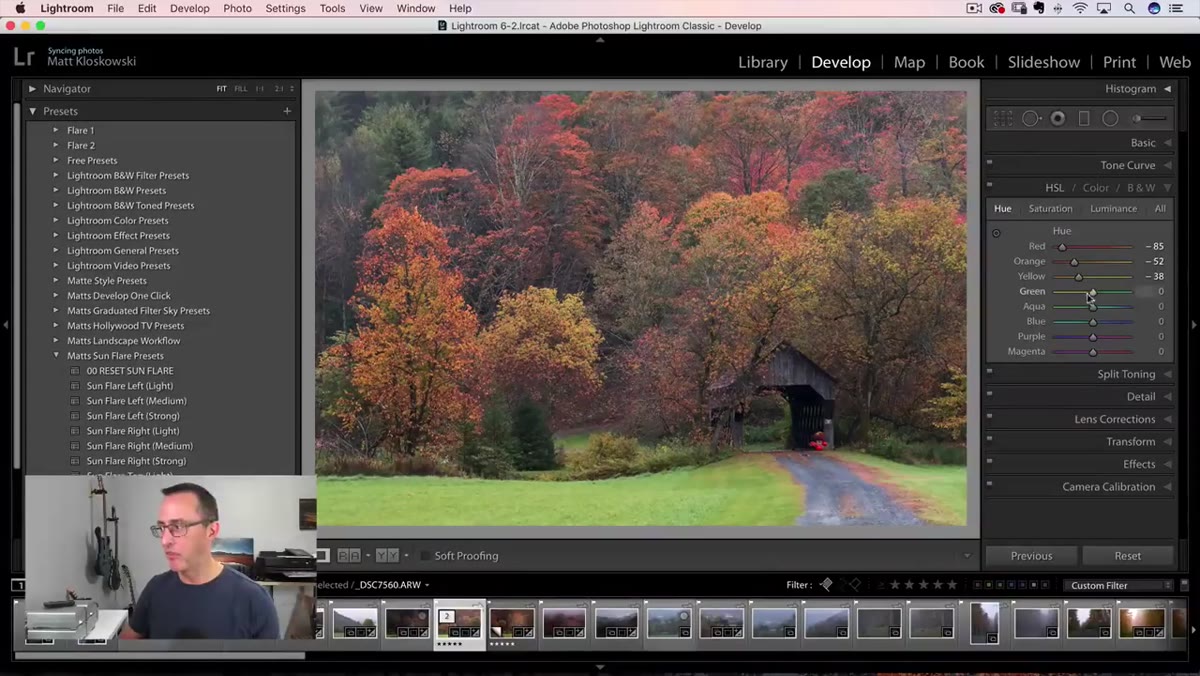The width and height of the screenshot is (1200, 676).
Task: Switch to Loupe view icon in toolbar
Action: 323,555
